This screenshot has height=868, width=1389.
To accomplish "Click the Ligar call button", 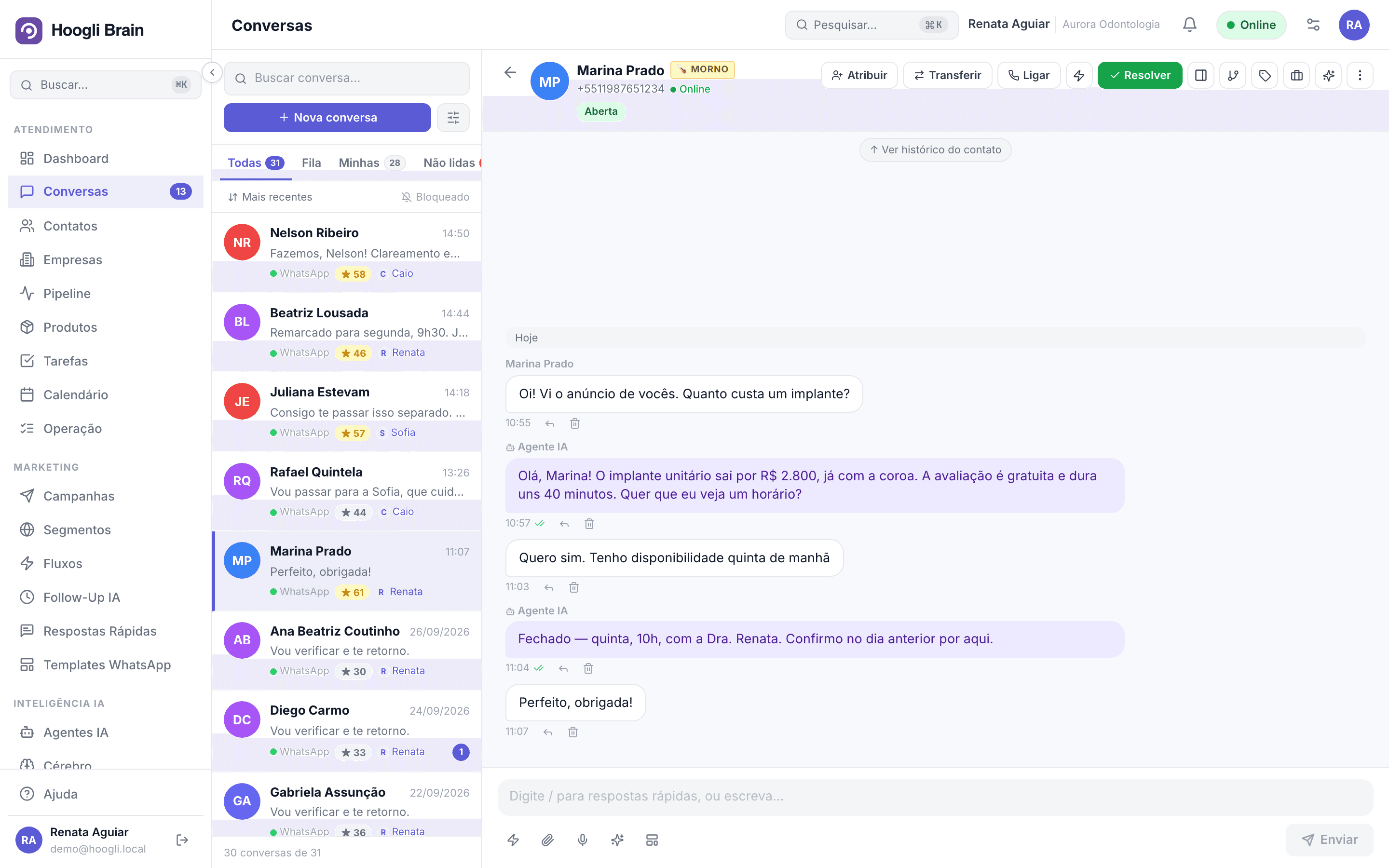I will coord(1029,75).
